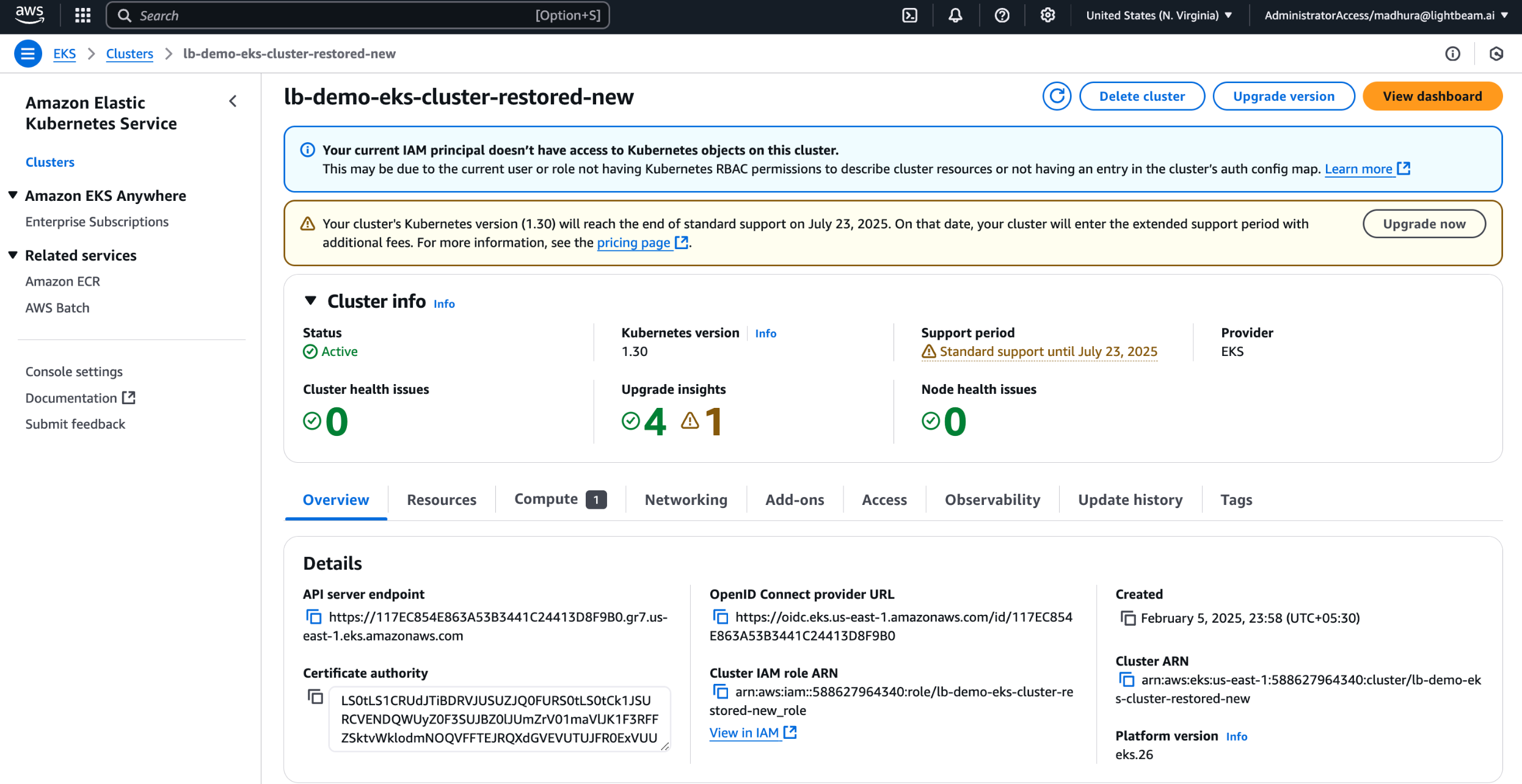Click the Upgrade version button
Viewport: 1522px width, 784px height.
(1284, 96)
